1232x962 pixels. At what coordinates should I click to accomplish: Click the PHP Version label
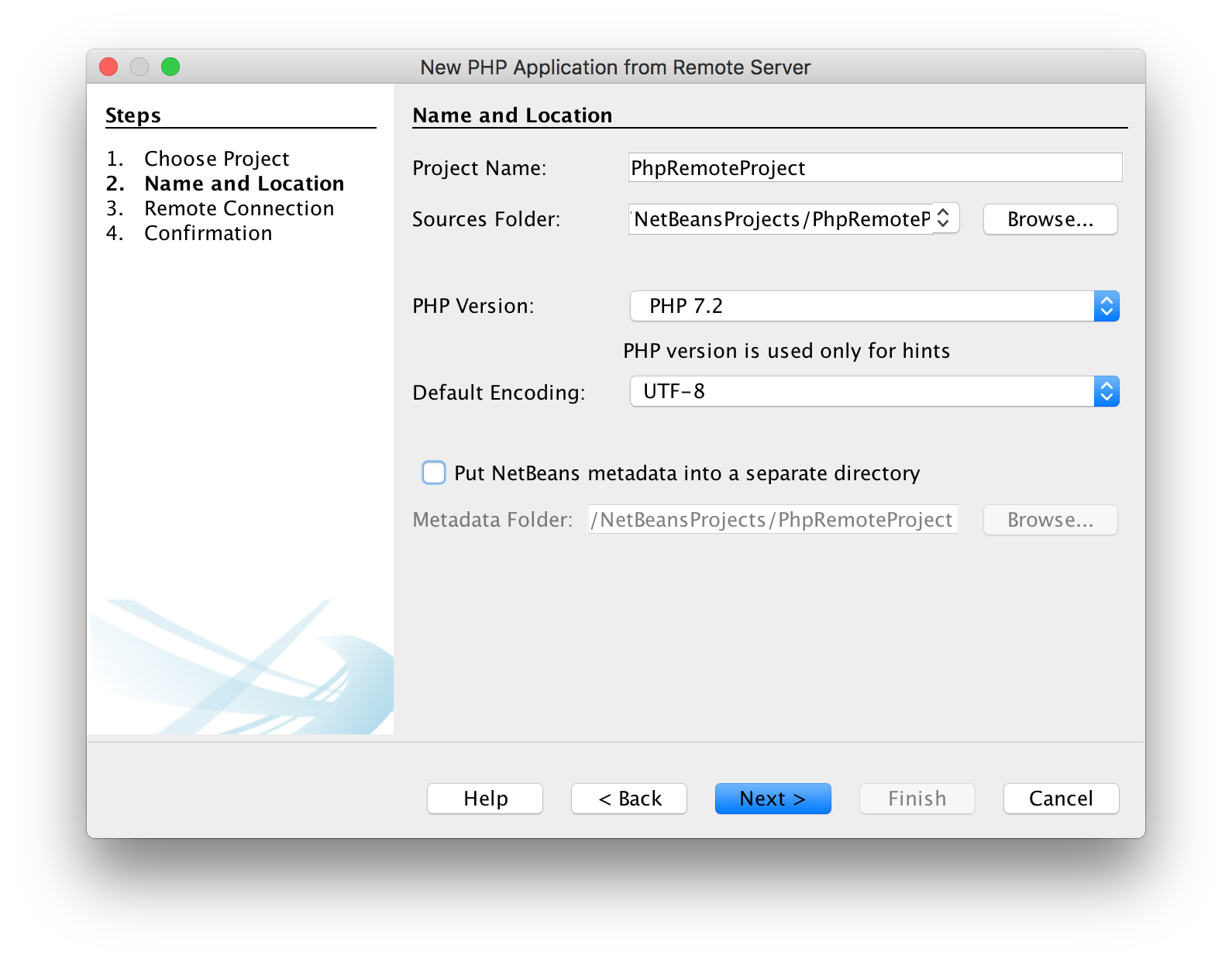(473, 306)
